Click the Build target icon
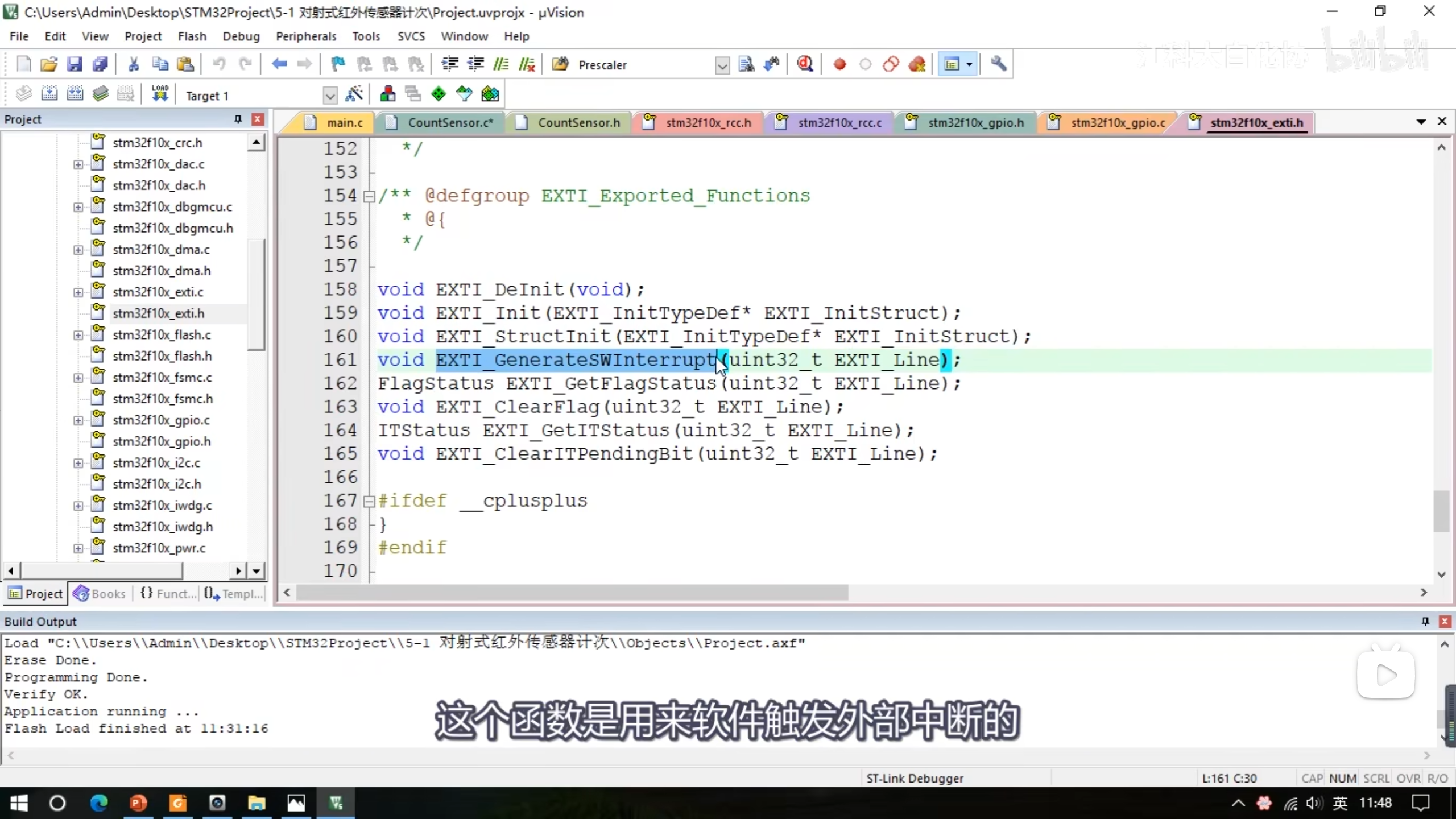This screenshot has width=1456, height=819. (x=49, y=94)
